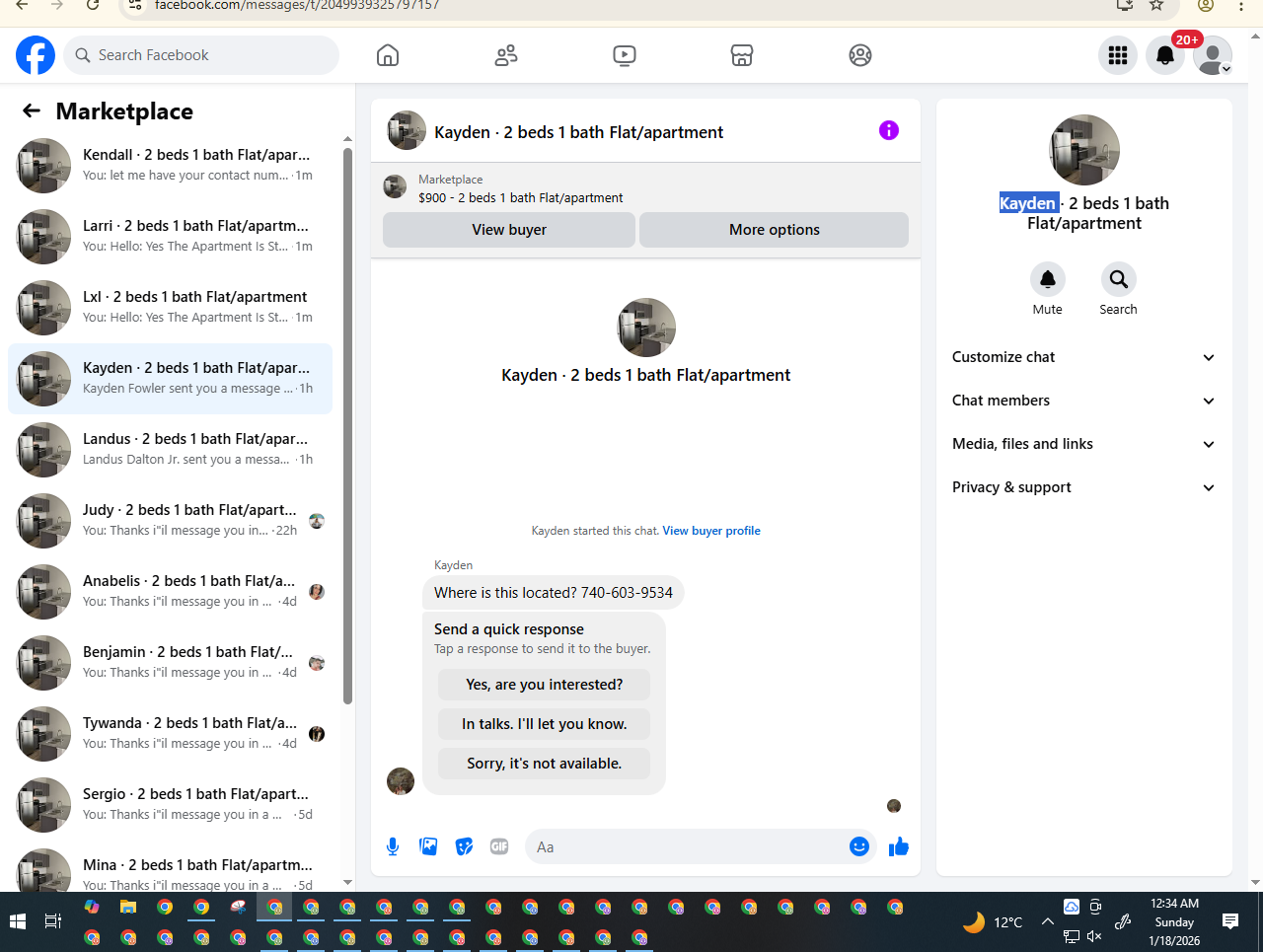Expand Privacy & support section
Screen dimensions: 1263x952
pyautogui.click(x=1084, y=487)
